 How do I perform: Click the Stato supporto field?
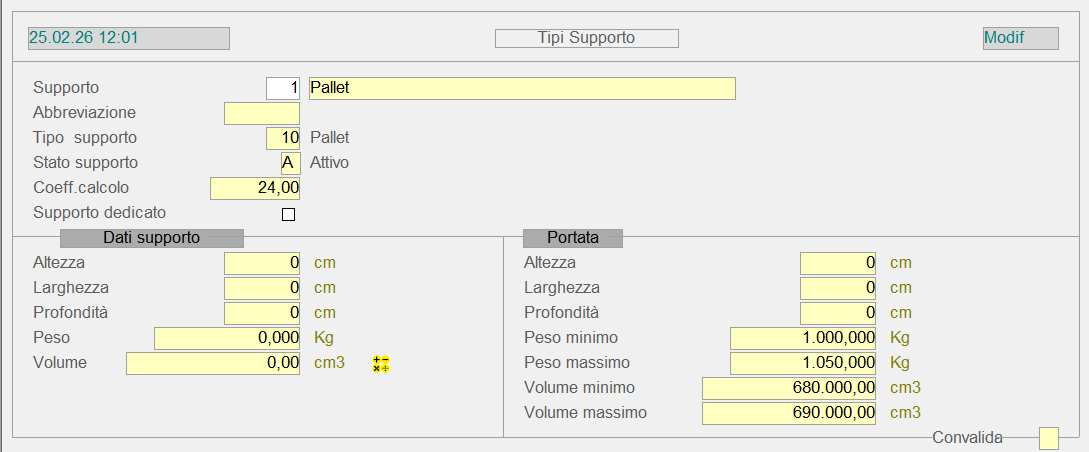290,163
